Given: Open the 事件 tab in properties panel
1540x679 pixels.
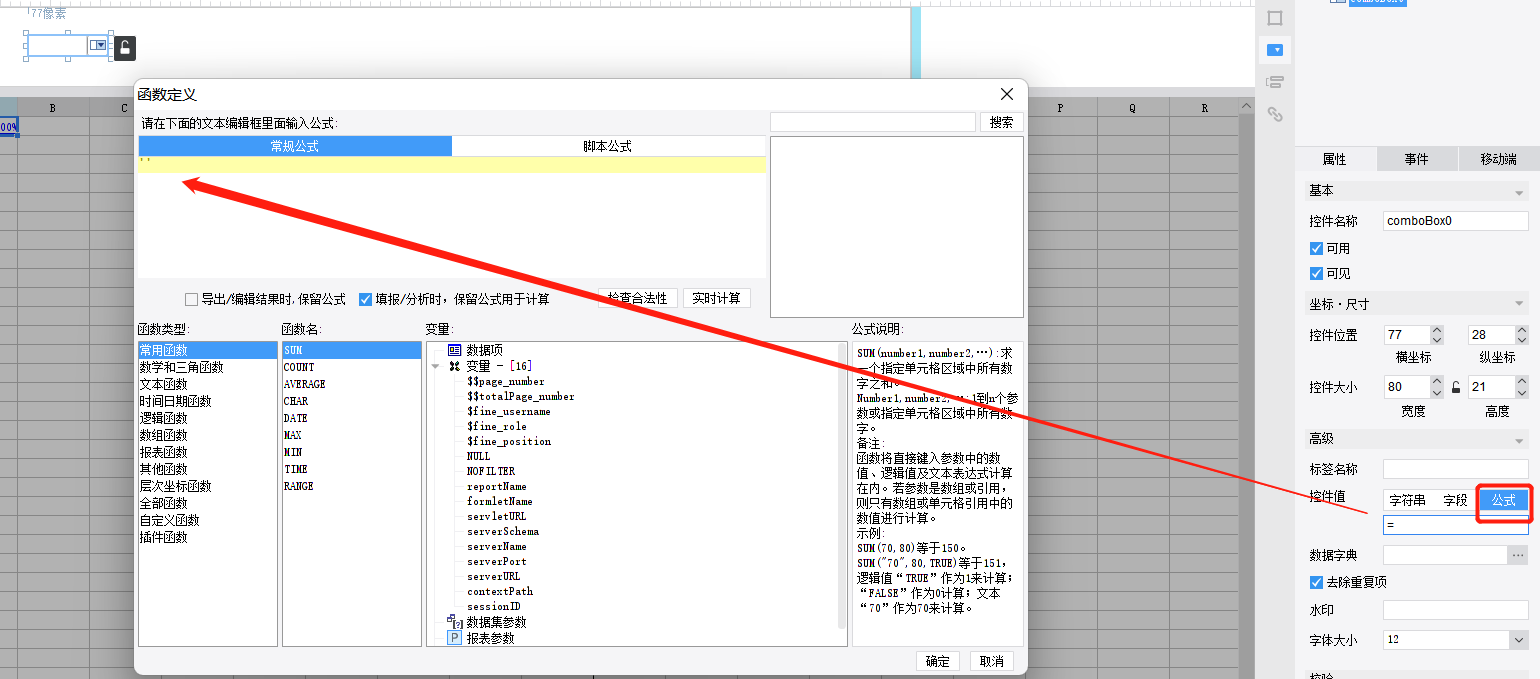Looking at the screenshot, I should pos(1416,159).
